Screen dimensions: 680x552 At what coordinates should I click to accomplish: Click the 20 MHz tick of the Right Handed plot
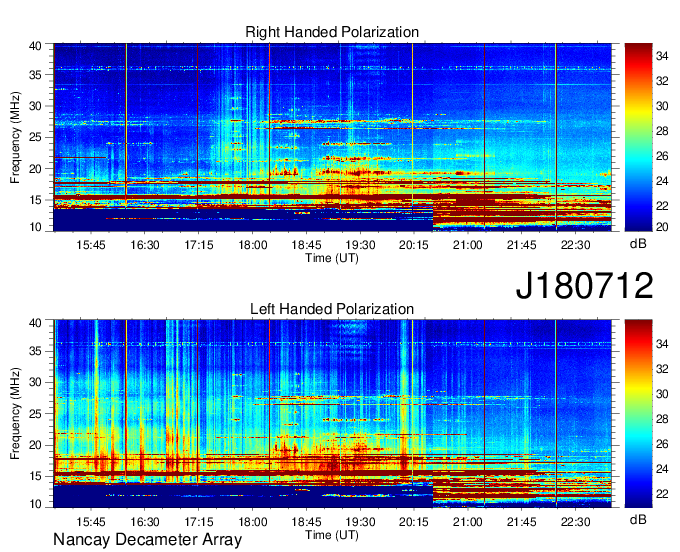35,169
